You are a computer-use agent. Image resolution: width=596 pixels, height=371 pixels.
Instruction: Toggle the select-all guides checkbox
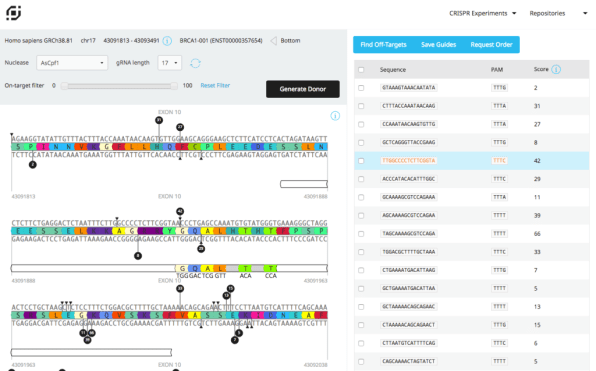pos(361,70)
